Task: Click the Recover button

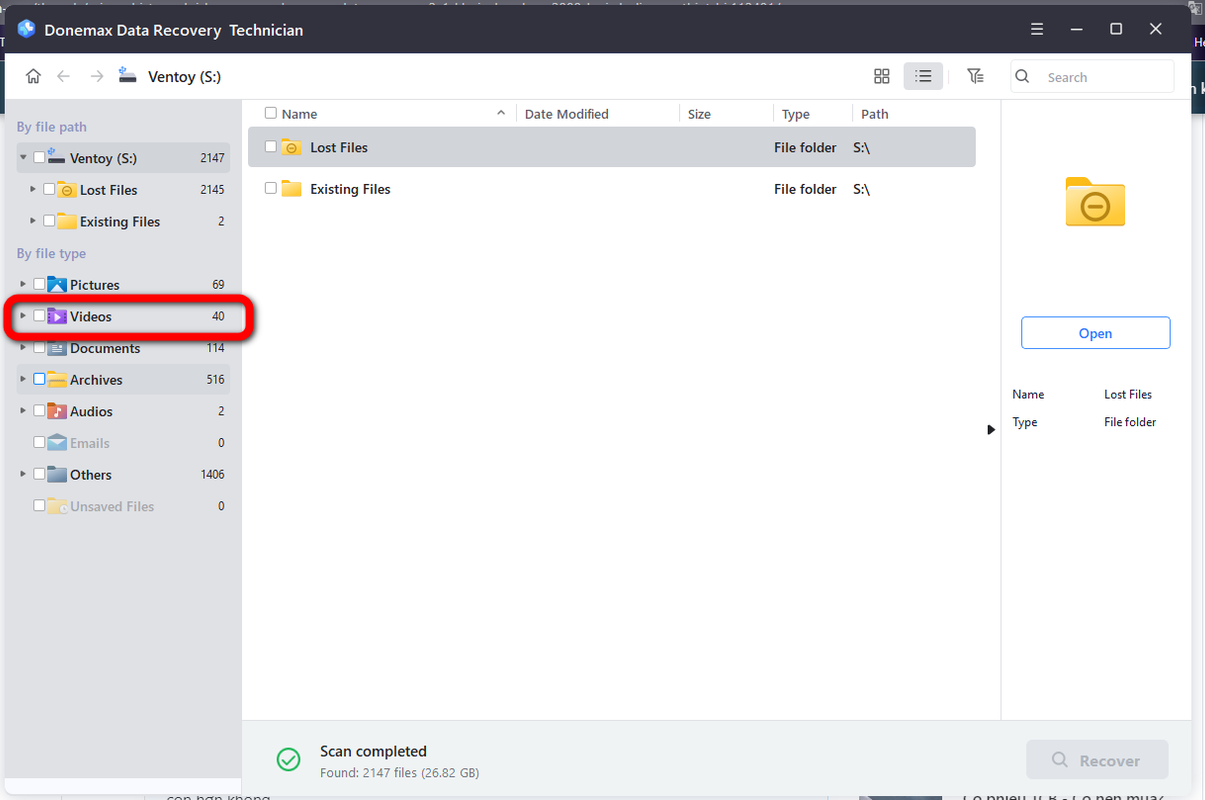Action: (x=1097, y=760)
